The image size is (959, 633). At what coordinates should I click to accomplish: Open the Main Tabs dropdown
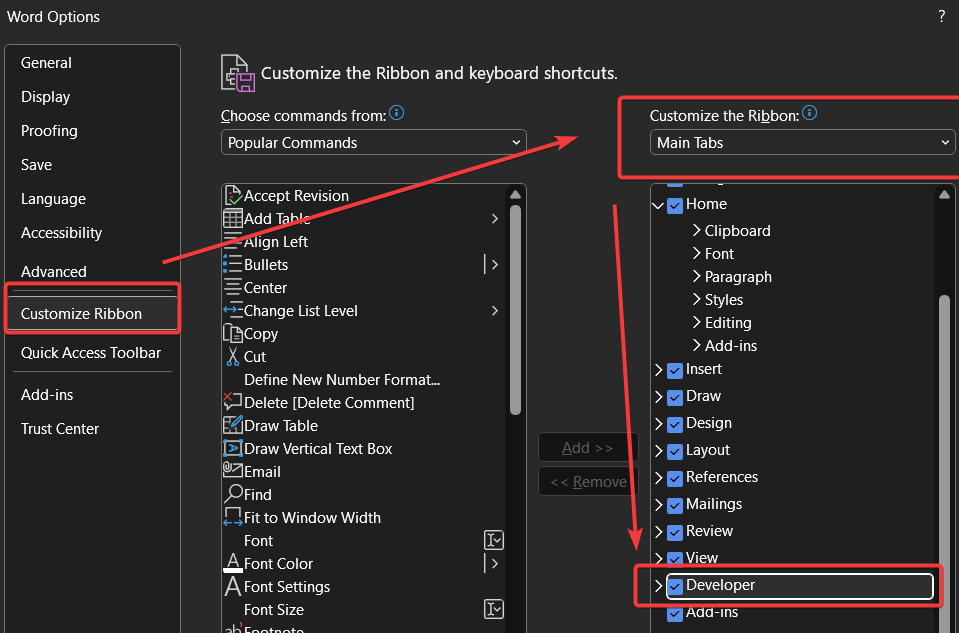802,142
